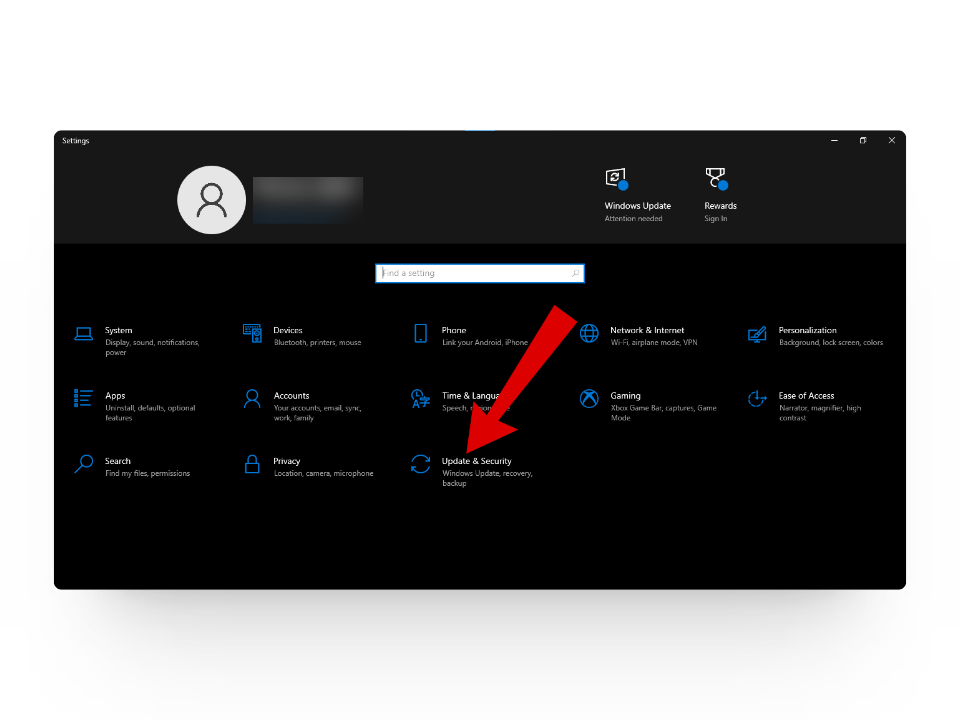Click the Search magnifier category icon
Image resolution: width=960 pixels, height=720 pixels.
(x=83, y=464)
